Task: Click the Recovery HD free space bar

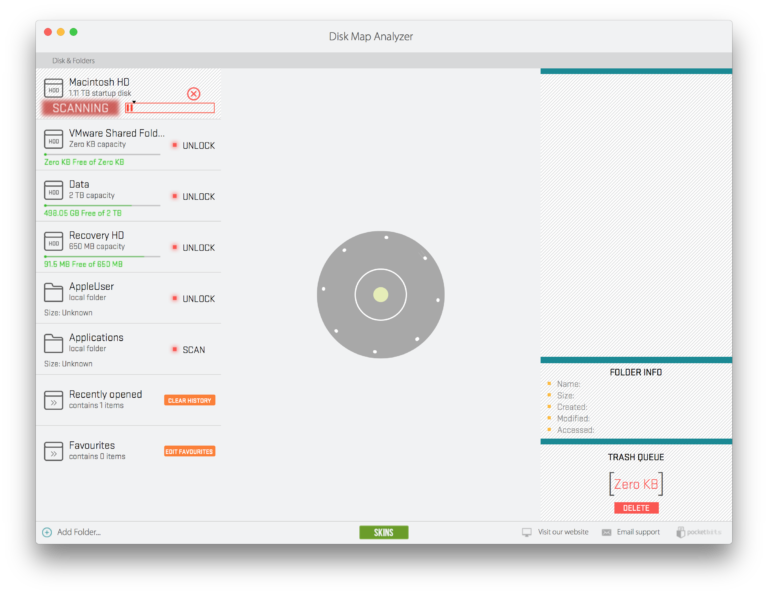Action: click(102, 256)
